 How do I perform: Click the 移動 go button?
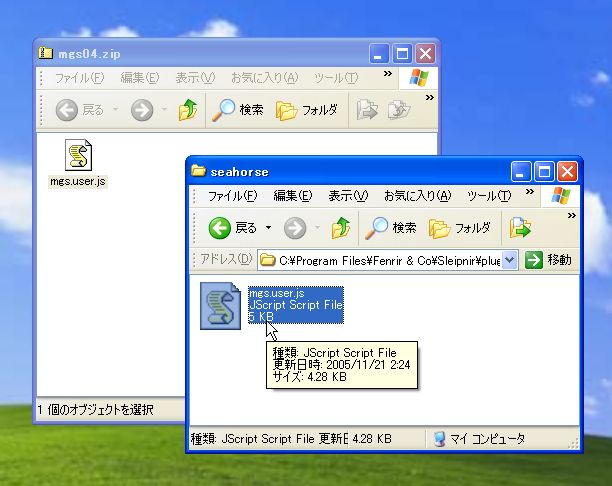pyautogui.click(x=549, y=260)
